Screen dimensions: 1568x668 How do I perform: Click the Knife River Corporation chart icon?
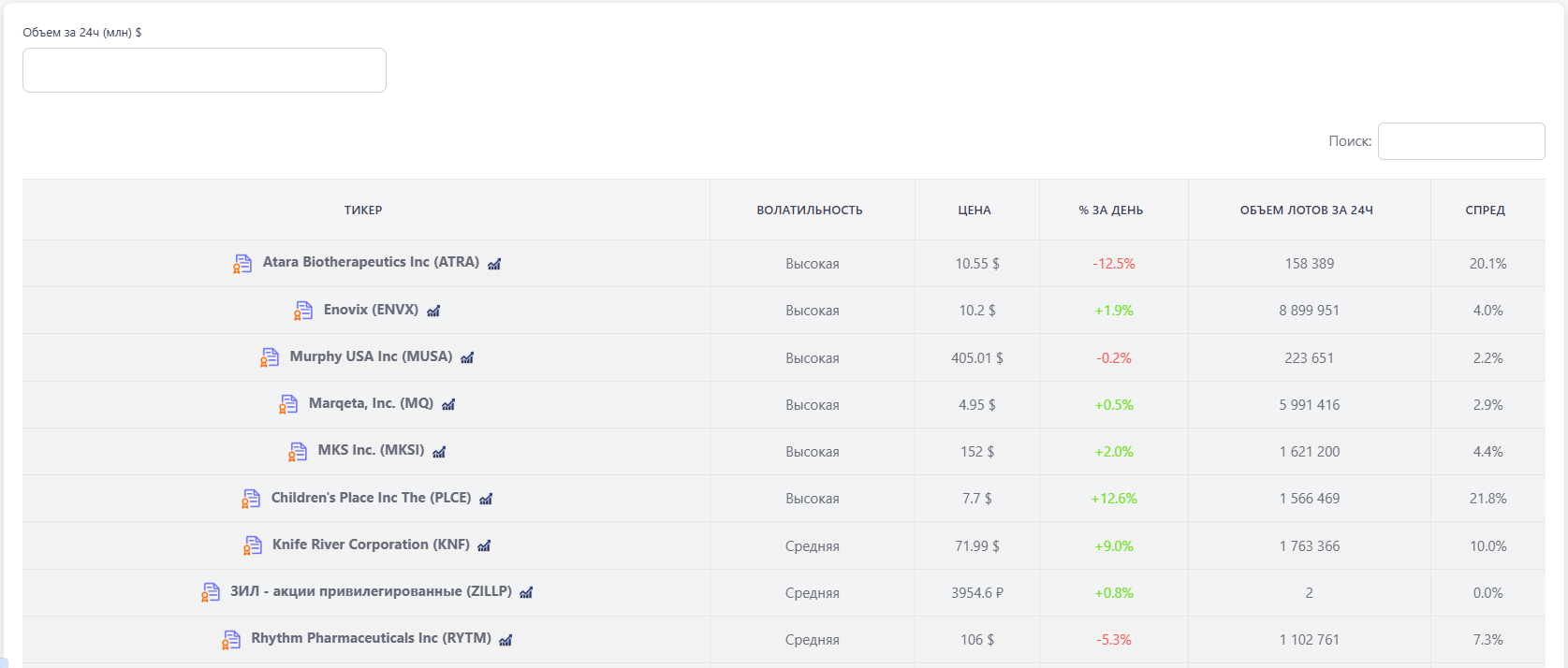(484, 545)
